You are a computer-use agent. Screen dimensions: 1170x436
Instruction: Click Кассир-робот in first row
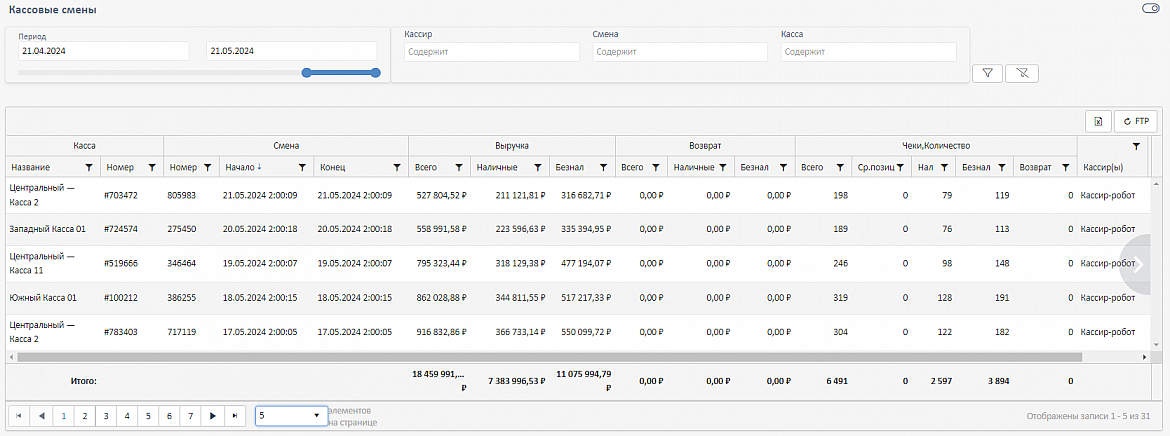click(x=1107, y=196)
